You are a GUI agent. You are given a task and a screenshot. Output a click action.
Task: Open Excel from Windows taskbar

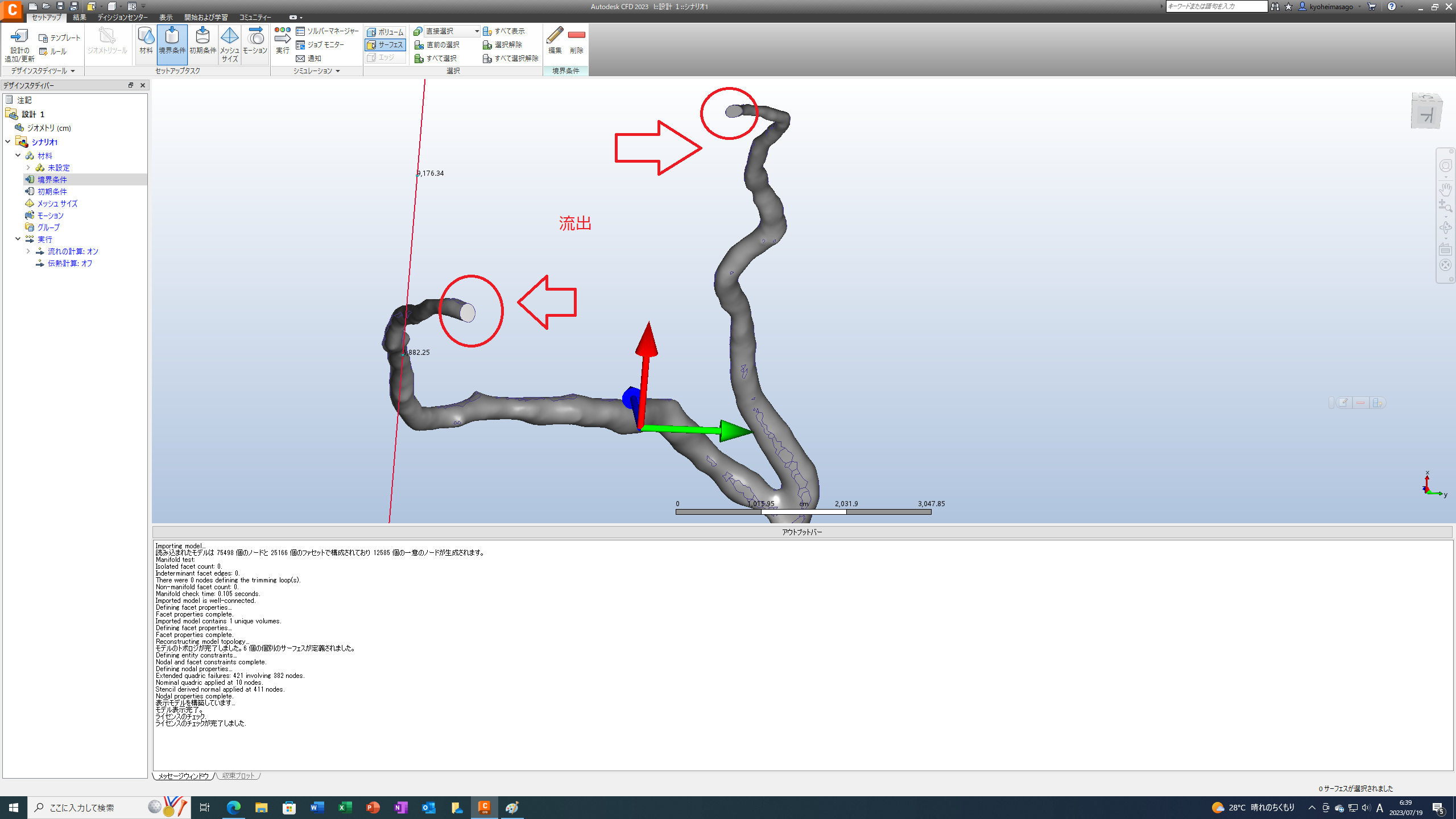345,808
